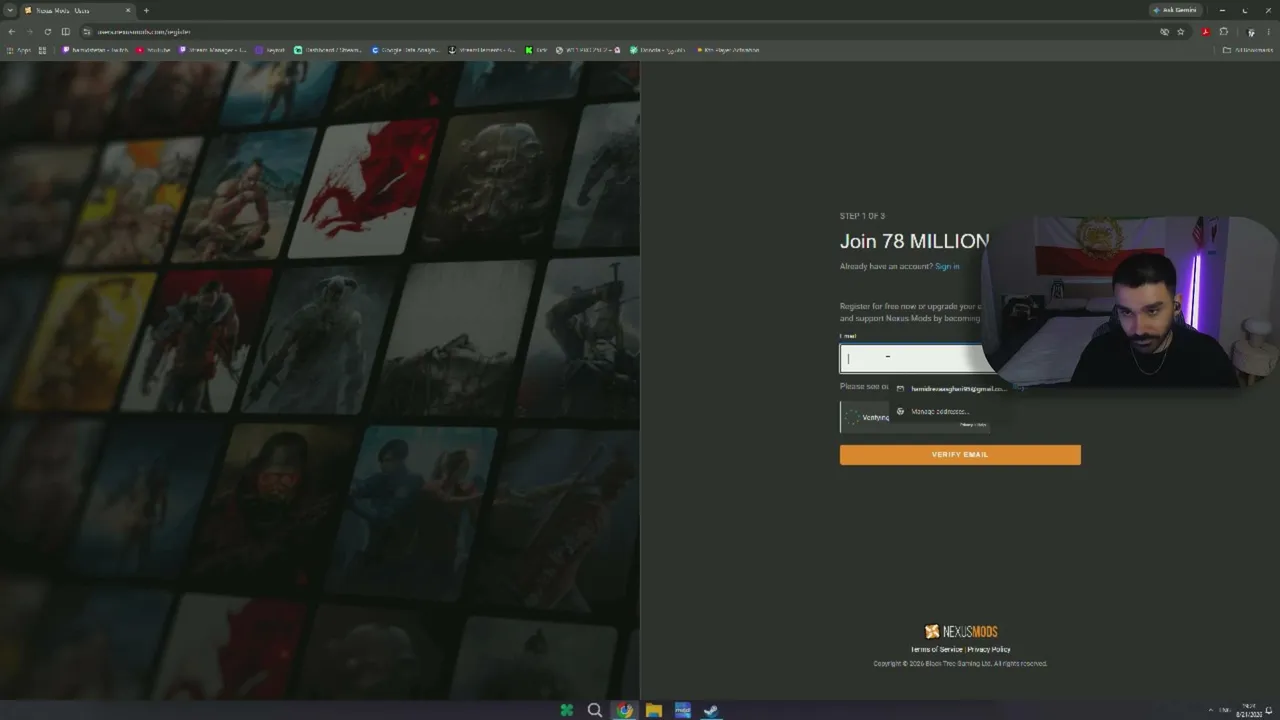This screenshot has width=1280, height=720.
Task: Open the blue app icon in the taskbar
Action: pyautogui.click(x=682, y=711)
